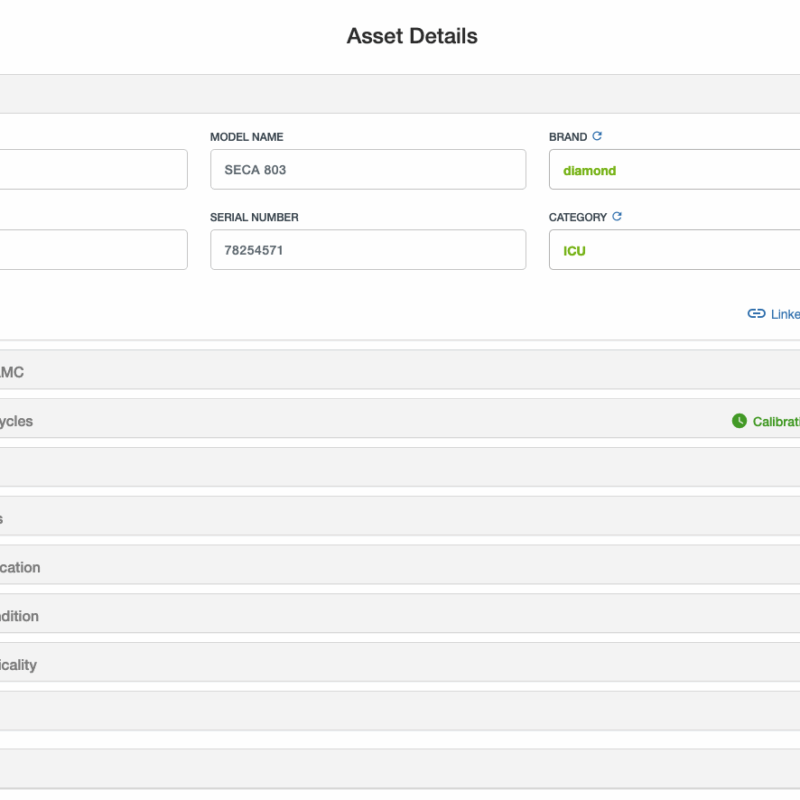This screenshot has width=800, height=800.
Task: Expand the section ending in MC
Action: [x=400, y=370]
